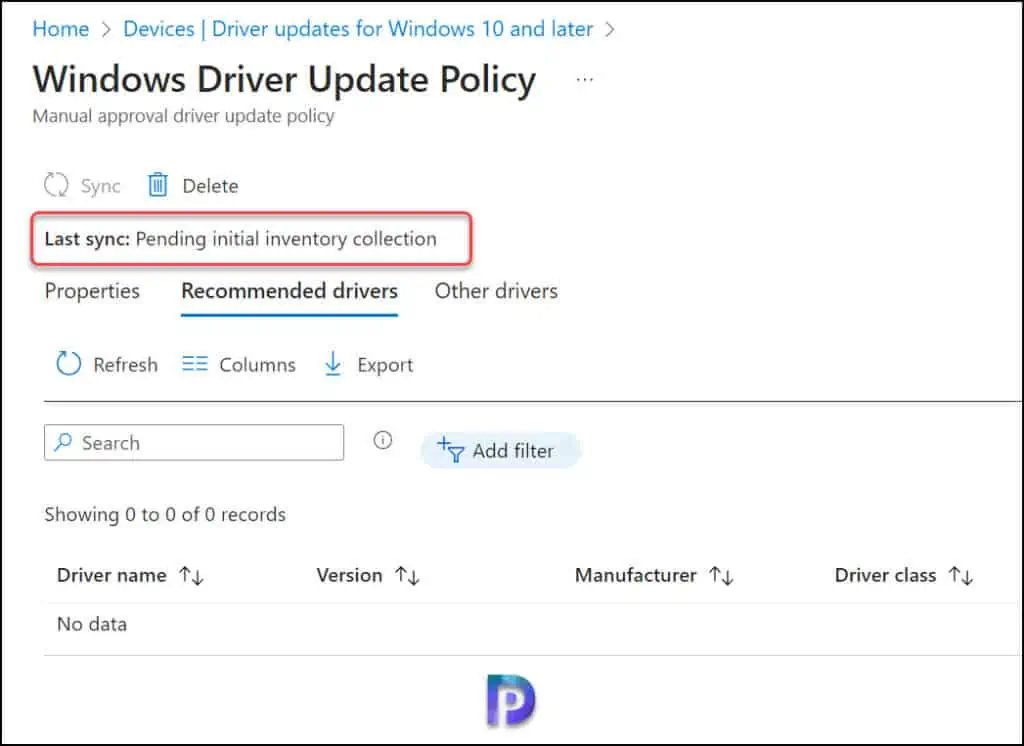This screenshot has width=1024, height=746.
Task: Open the Other drivers tab
Action: 496,291
